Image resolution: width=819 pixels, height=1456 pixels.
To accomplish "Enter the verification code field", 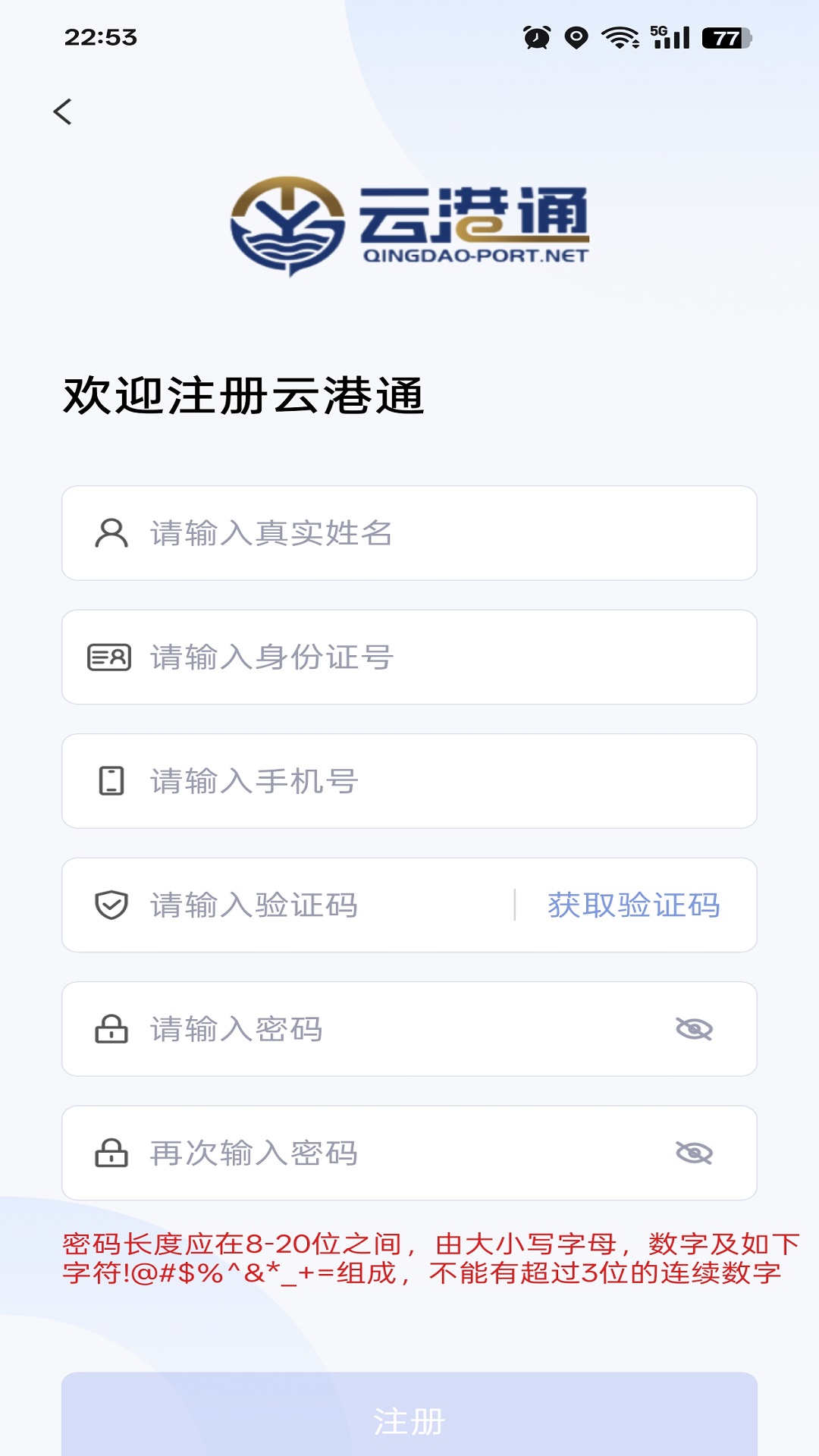I will pos(326,905).
